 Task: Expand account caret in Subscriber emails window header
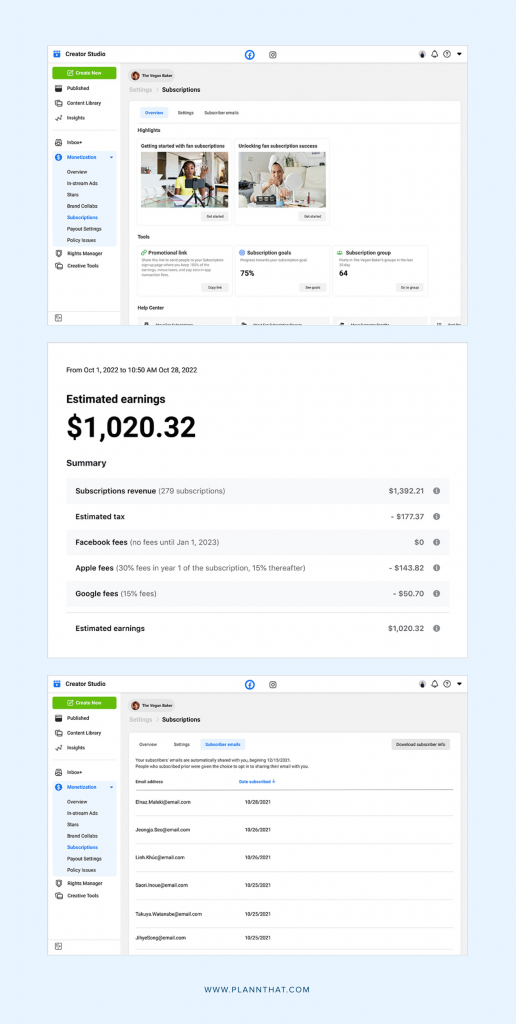(x=459, y=684)
